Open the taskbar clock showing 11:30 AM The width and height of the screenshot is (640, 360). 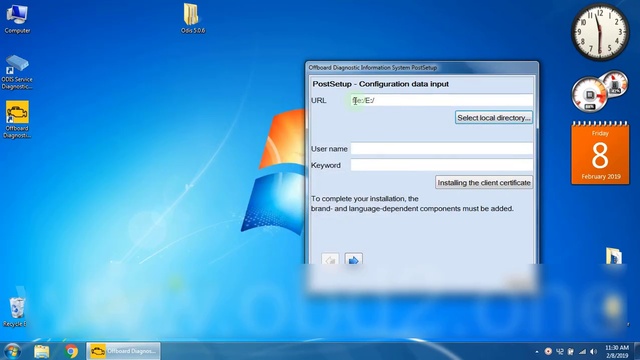[x=617, y=351]
